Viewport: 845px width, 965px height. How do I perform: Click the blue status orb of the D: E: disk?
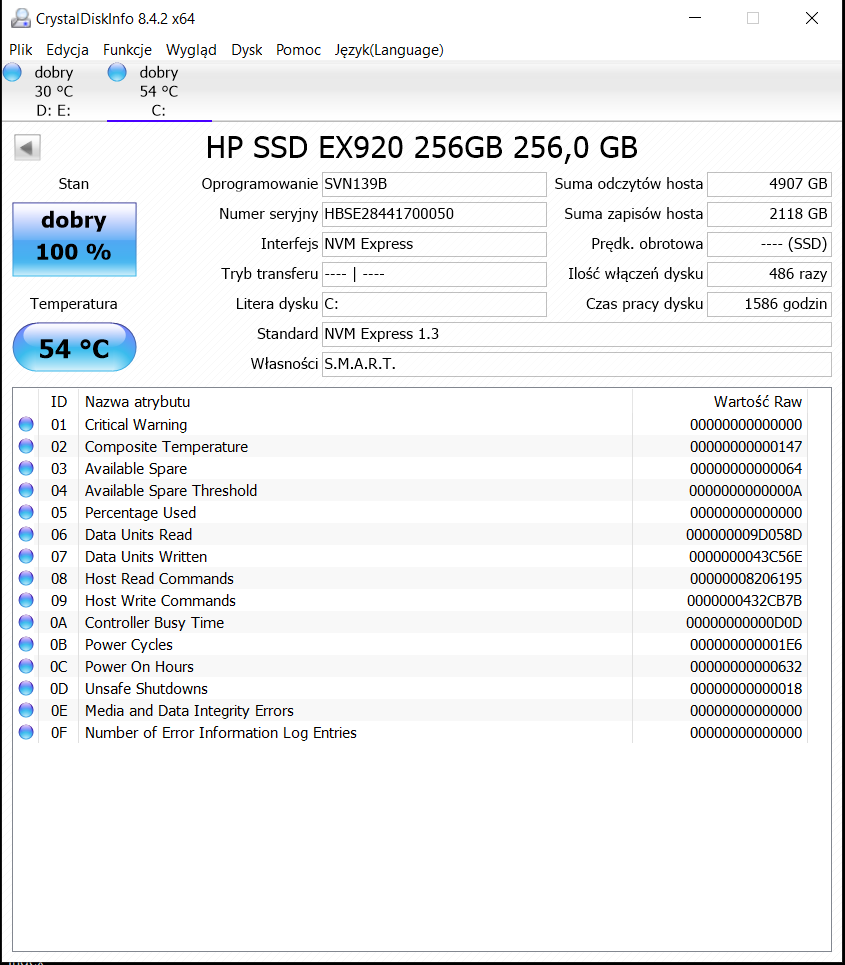pos(12,73)
